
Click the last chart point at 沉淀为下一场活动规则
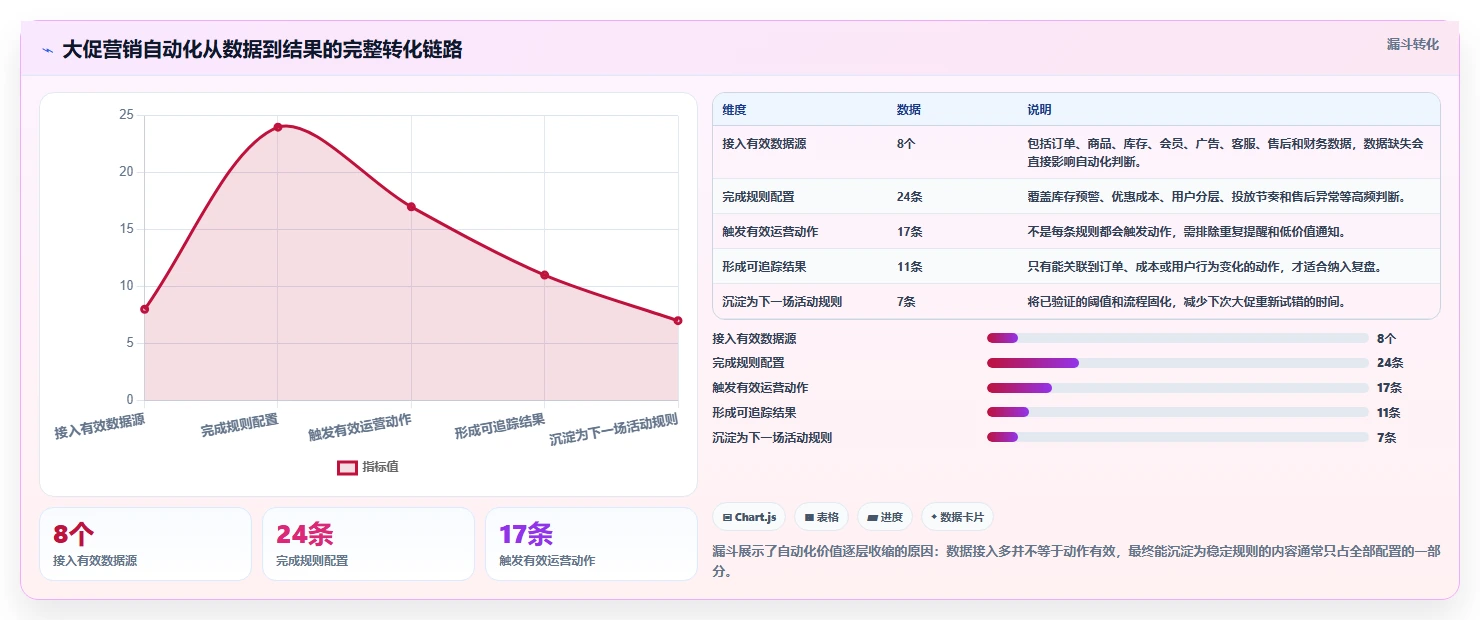[678, 320]
